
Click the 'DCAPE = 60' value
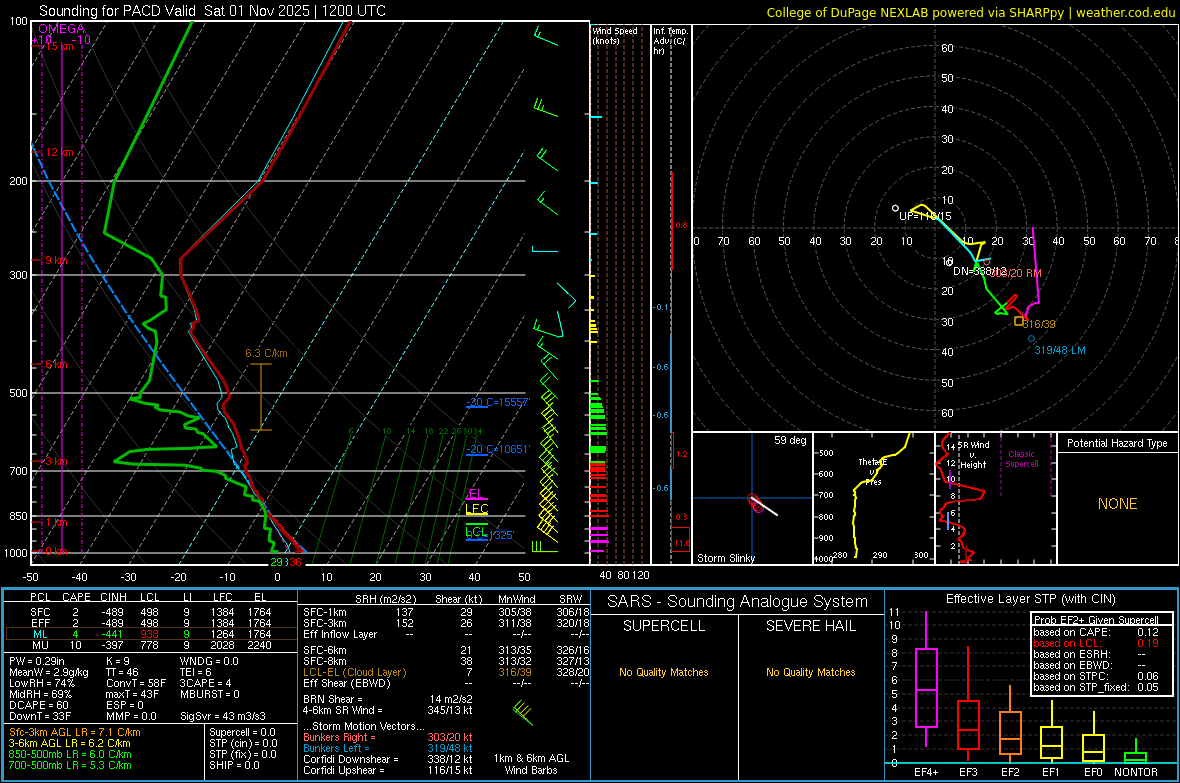coord(38,705)
